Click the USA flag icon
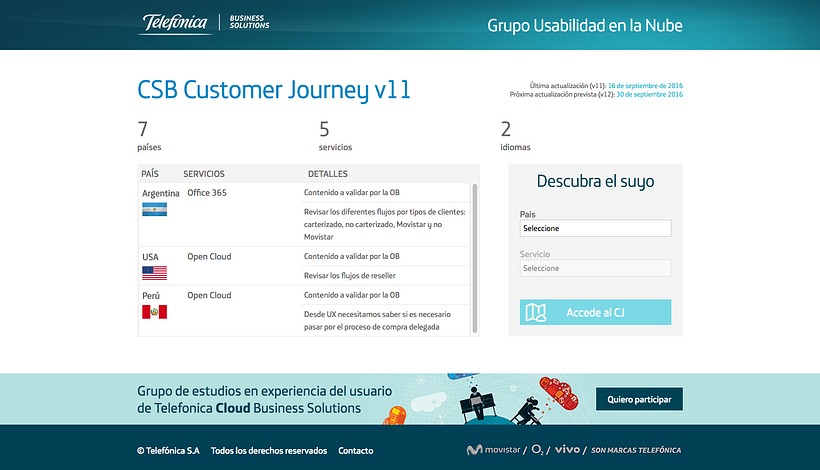Image resolution: width=820 pixels, height=470 pixels. pyautogui.click(x=154, y=273)
